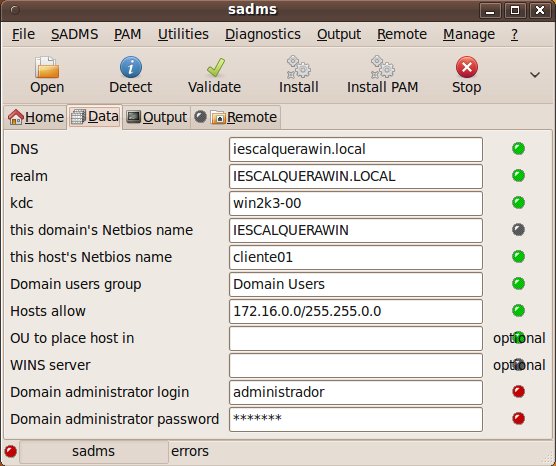Click the Hosts allow label text
The width and height of the screenshot is (556, 466).
[48, 311]
